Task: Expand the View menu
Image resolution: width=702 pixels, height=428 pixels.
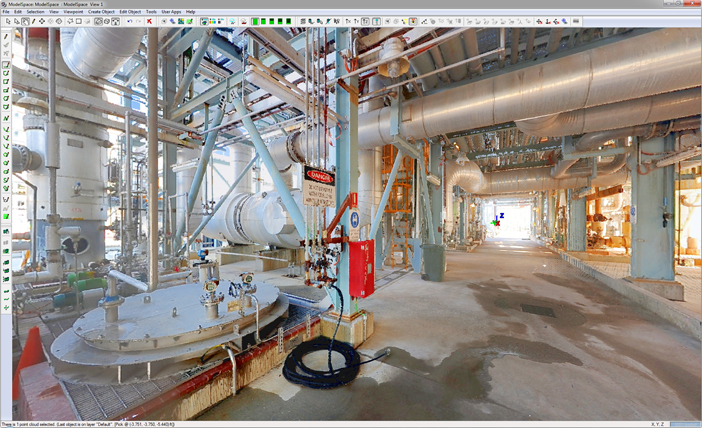Action: [54, 11]
